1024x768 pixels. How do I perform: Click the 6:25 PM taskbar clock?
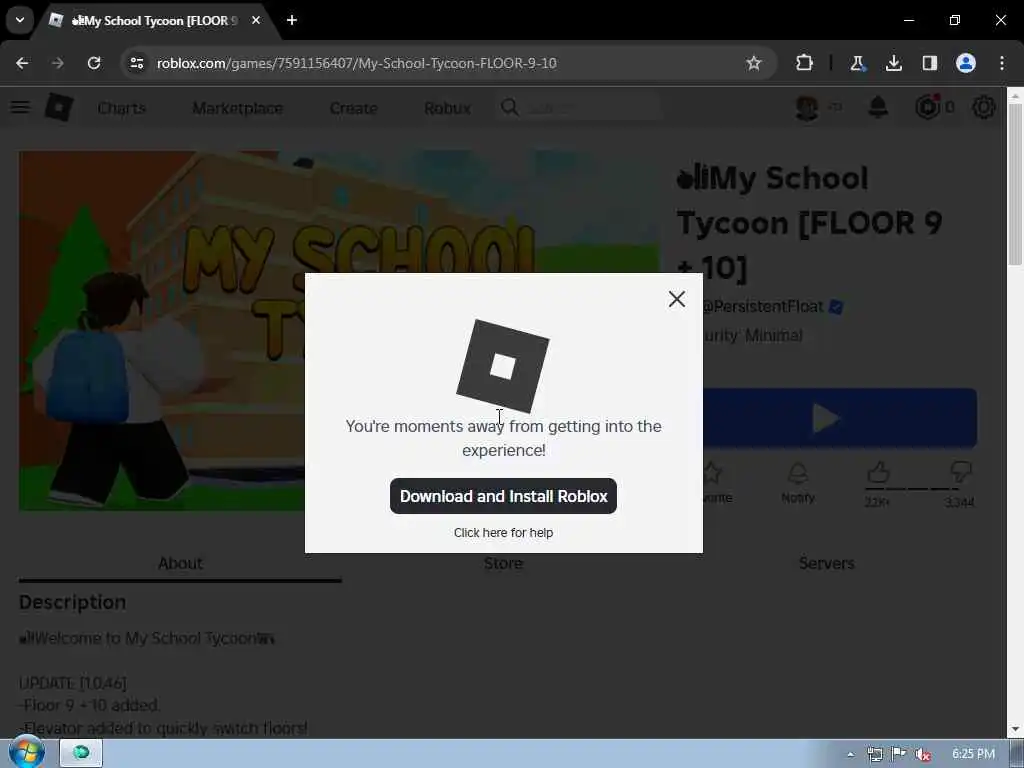pos(973,754)
